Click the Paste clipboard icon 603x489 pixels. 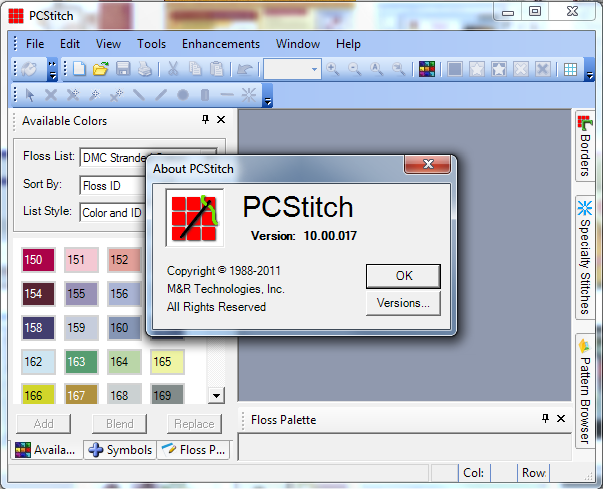pyautogui.click(x=217, y=69)
